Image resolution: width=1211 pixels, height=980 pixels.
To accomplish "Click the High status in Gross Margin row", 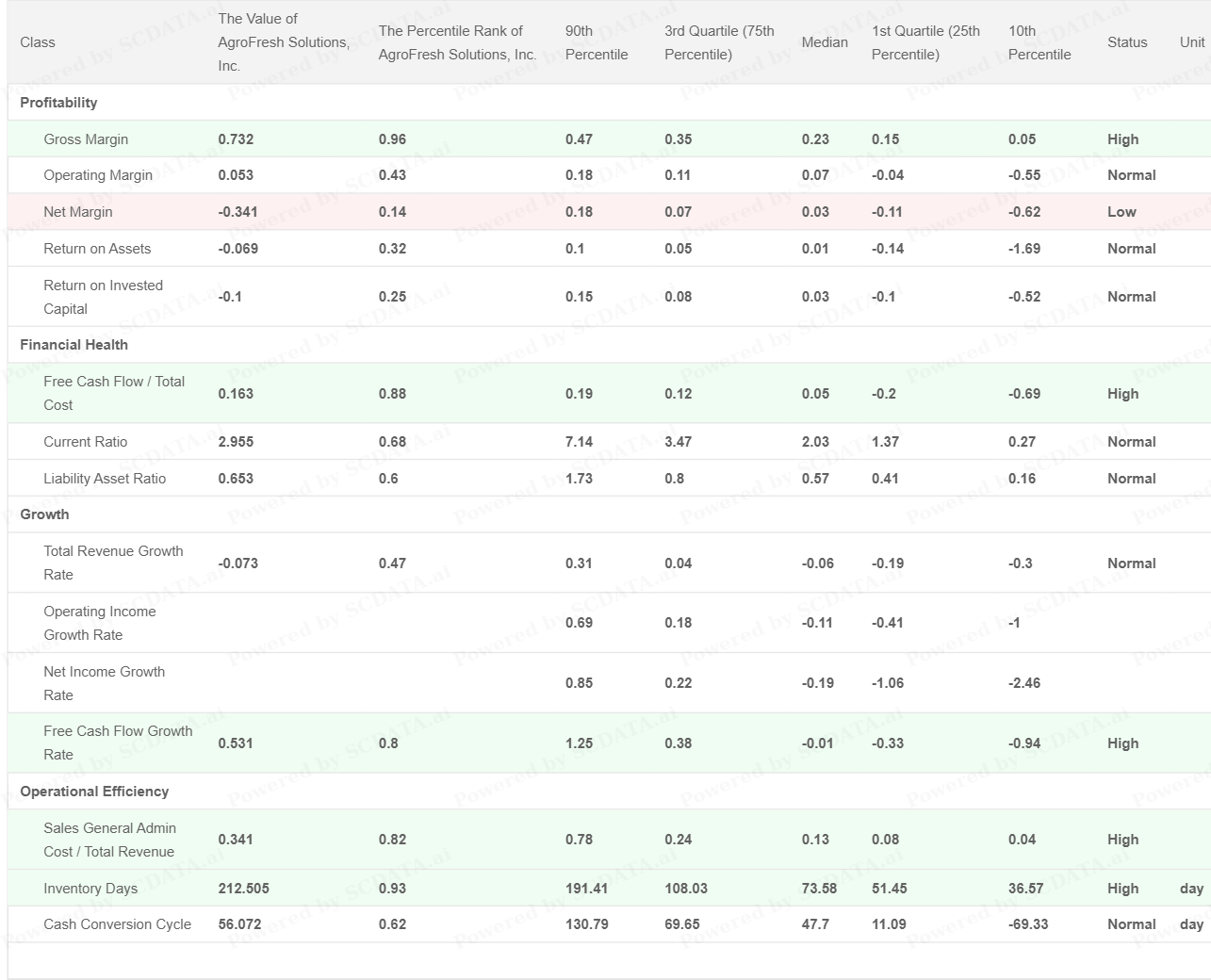I will 1123,139.
